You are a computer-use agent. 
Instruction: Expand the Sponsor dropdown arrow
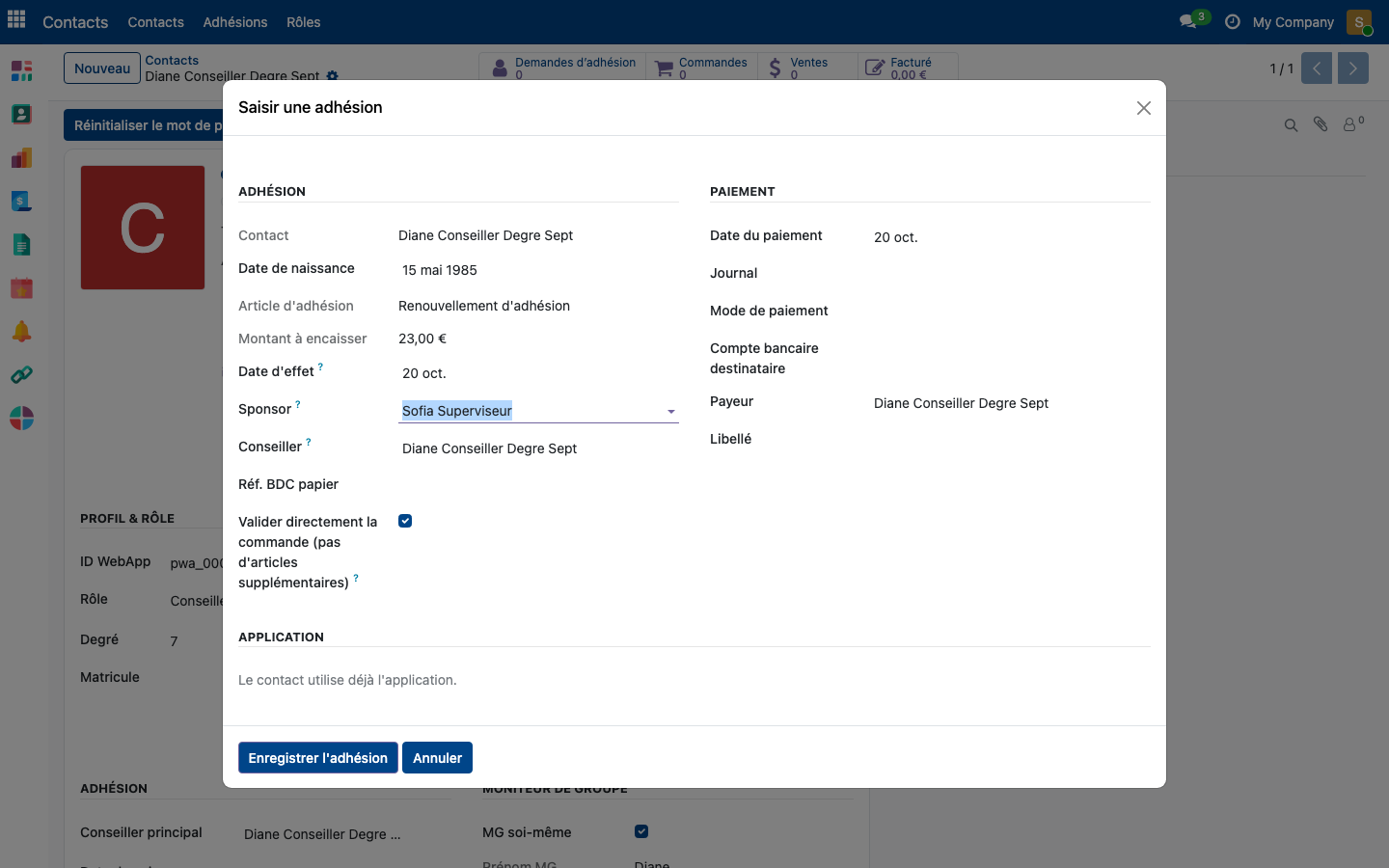point(671,412)
